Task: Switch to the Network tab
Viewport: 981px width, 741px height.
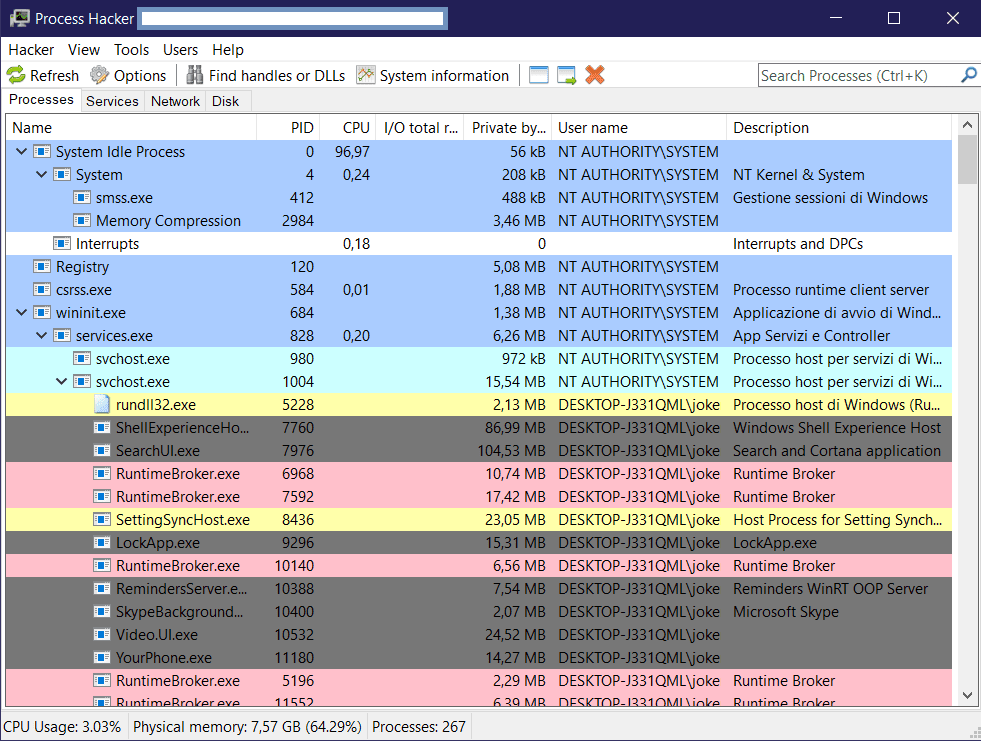Action: [175, 101]
